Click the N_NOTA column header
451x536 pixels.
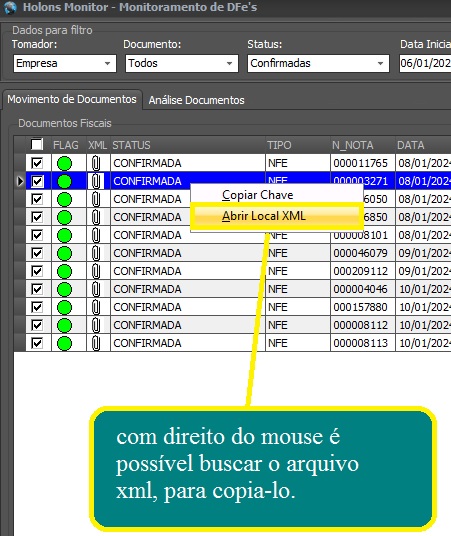[362, 145]
